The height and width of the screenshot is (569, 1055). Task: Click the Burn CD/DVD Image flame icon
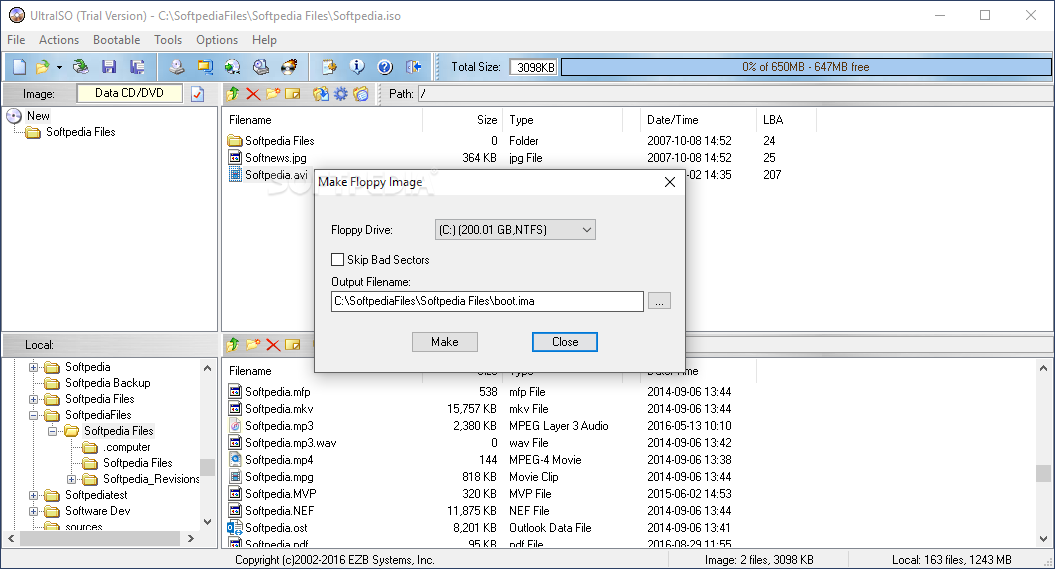click(289, 67)
